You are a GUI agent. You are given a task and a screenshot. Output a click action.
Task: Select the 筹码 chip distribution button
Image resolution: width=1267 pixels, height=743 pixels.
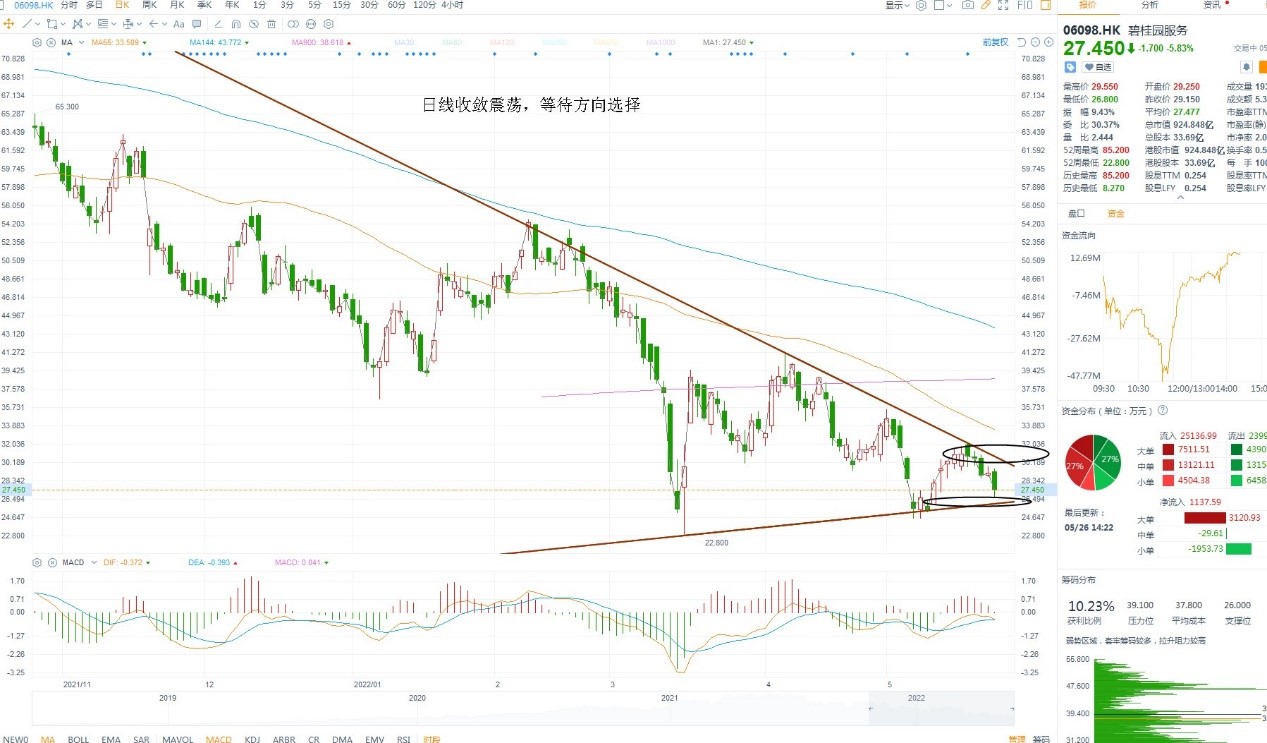click(1041, 739)
